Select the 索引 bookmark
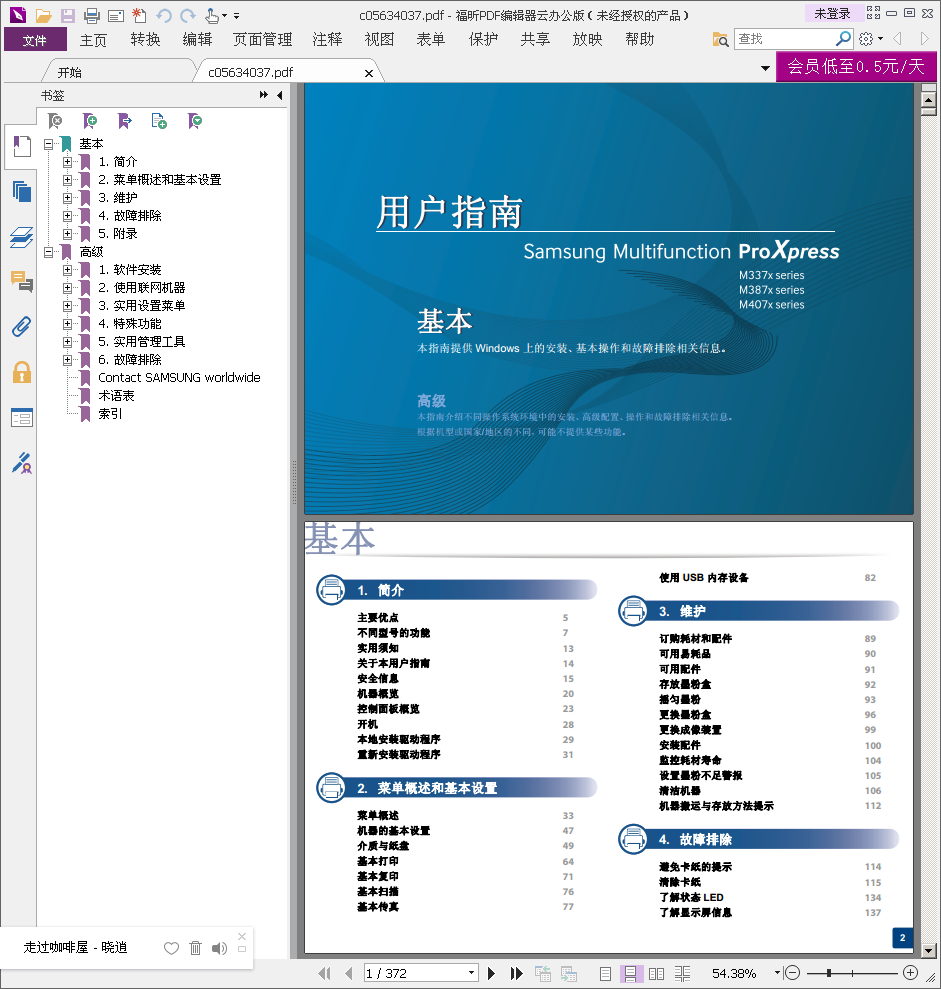The height and width of the screenshot is (989, 941). pyautogui.click(x=110, y=414)
